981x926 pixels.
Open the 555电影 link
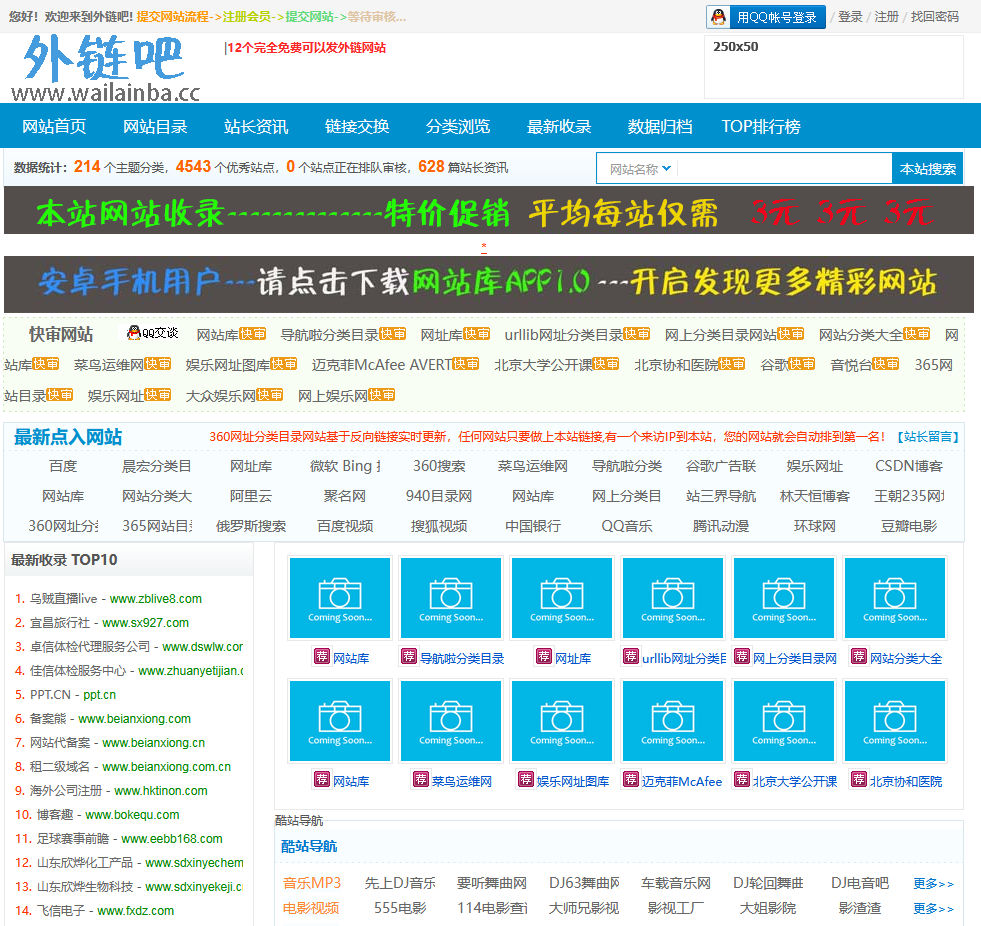400,907
